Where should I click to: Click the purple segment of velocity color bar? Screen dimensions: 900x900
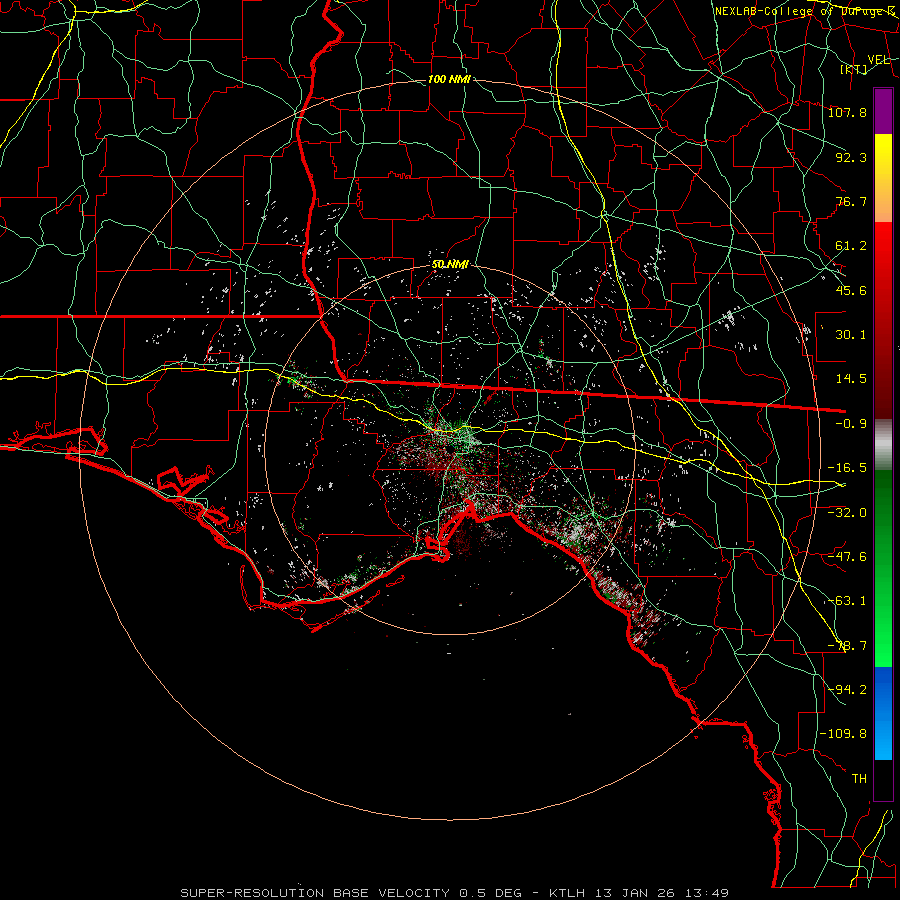click(x=883, y=112)
